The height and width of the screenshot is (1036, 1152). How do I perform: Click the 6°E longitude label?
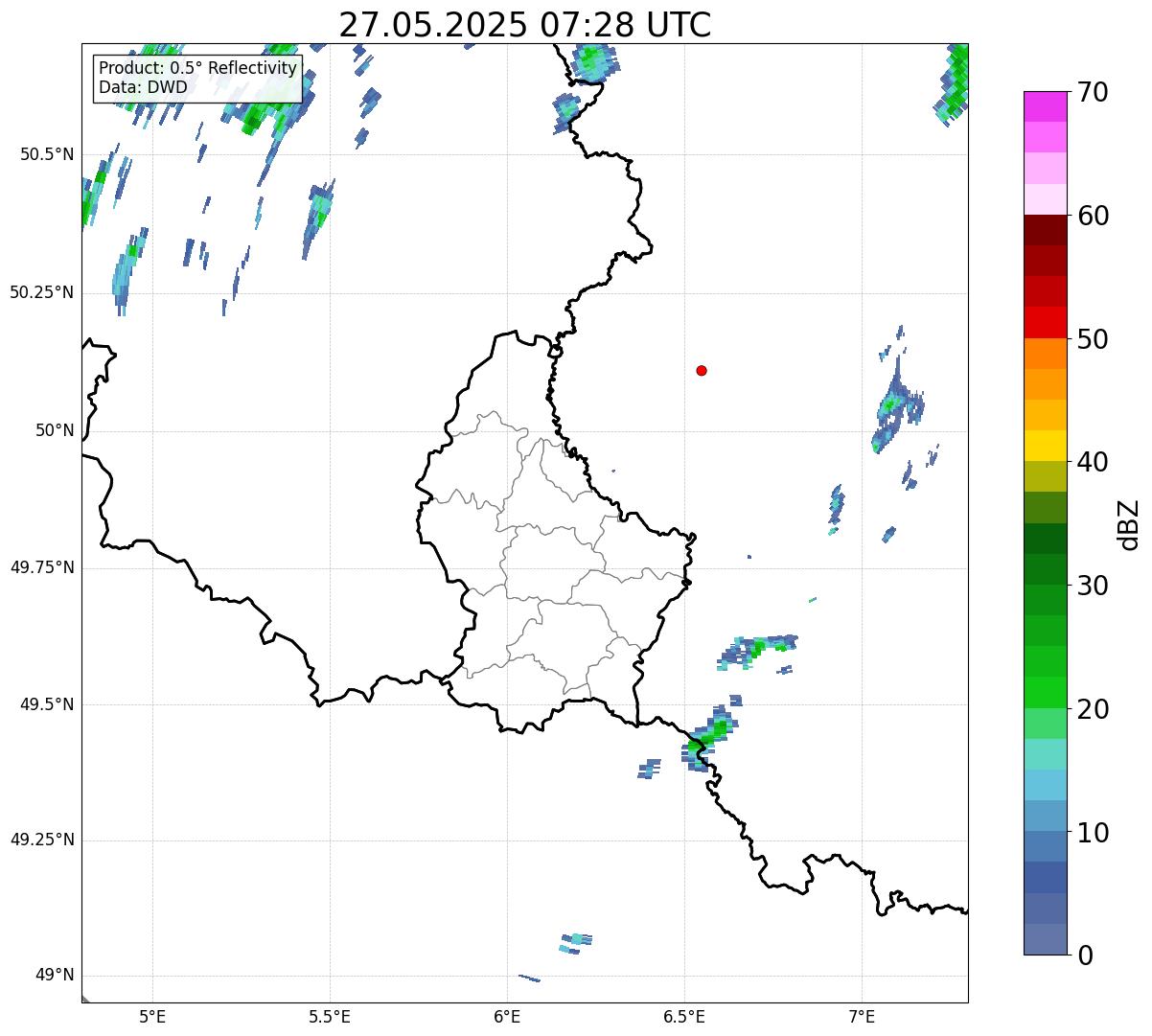click(507, 1017)
